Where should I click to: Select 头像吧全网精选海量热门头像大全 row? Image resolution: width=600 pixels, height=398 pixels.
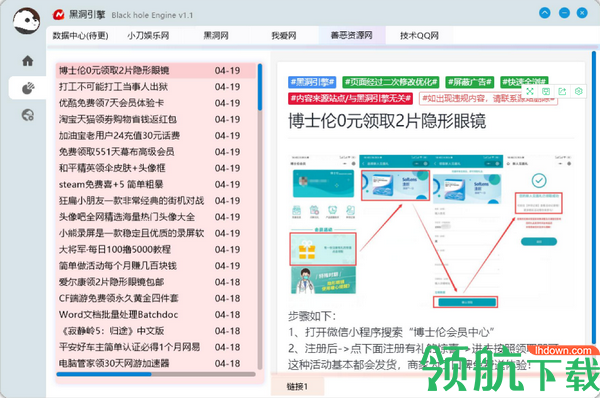(156, 217)
